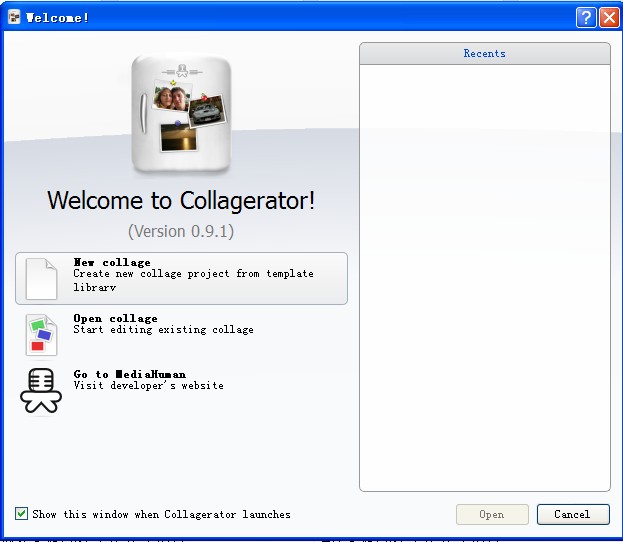Click the MediaHuman microphone mascot icon
The image size is (623, 542).
[41, 391]
